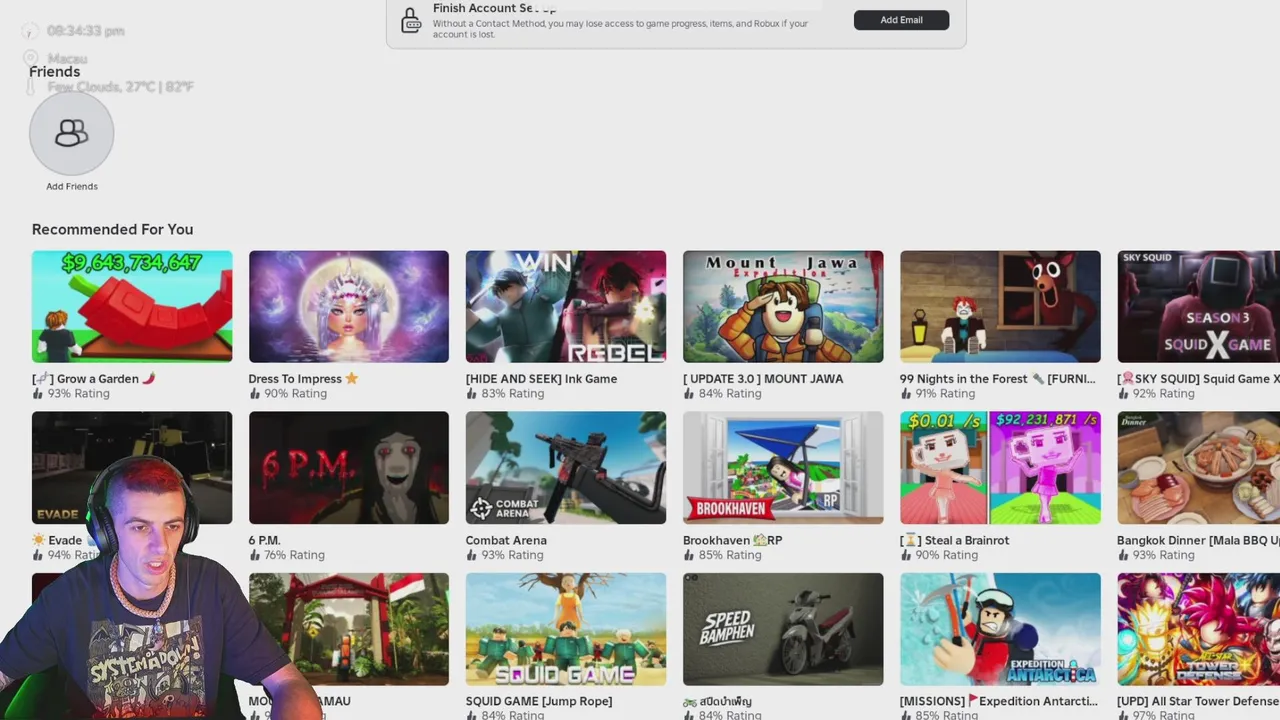Open the All Star Tower Defense thumbnail
The image size is (1280, 720).
(x=1198, y=629)
